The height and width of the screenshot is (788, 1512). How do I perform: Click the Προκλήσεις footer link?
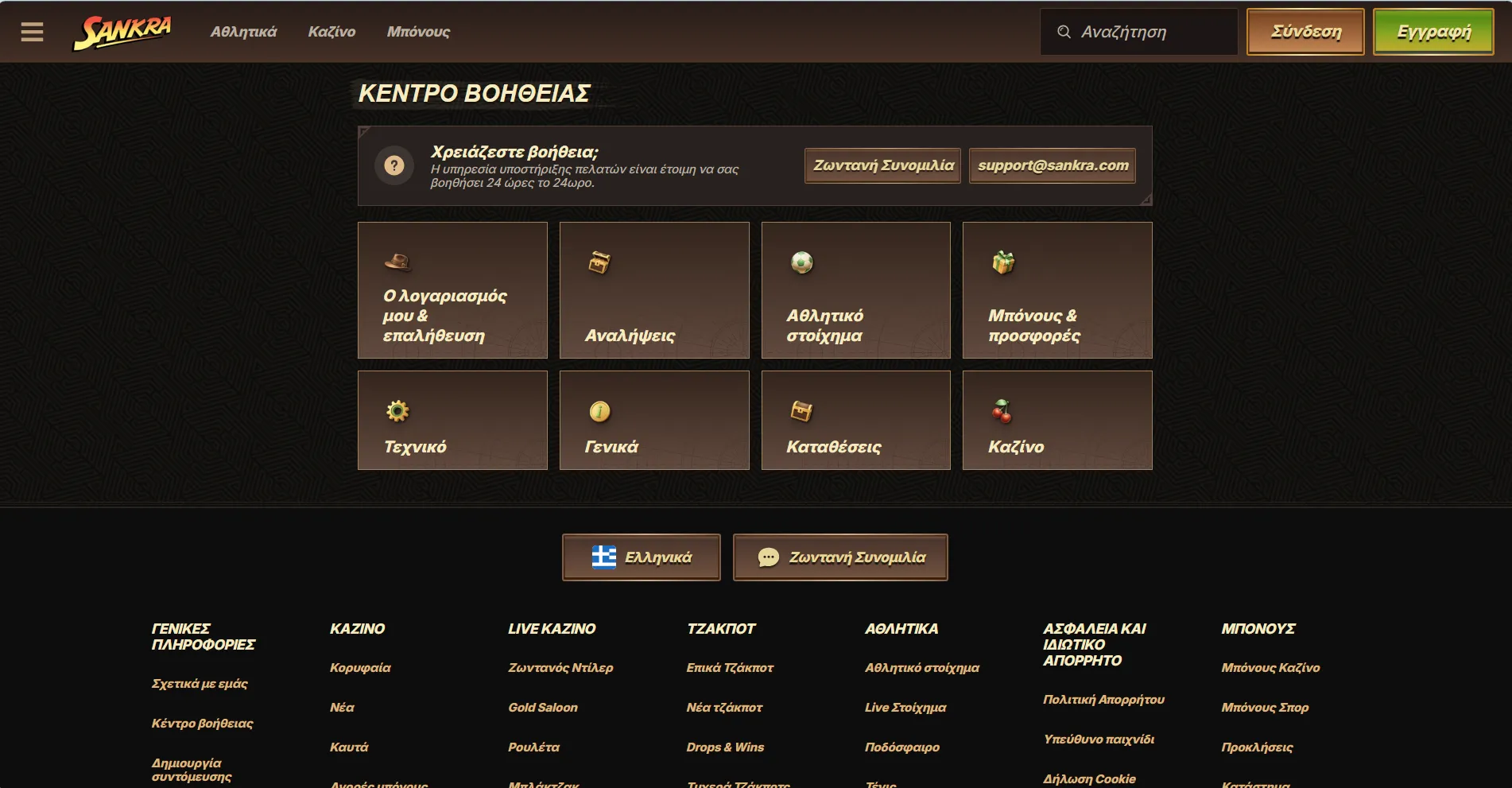tap(1257, 747)
